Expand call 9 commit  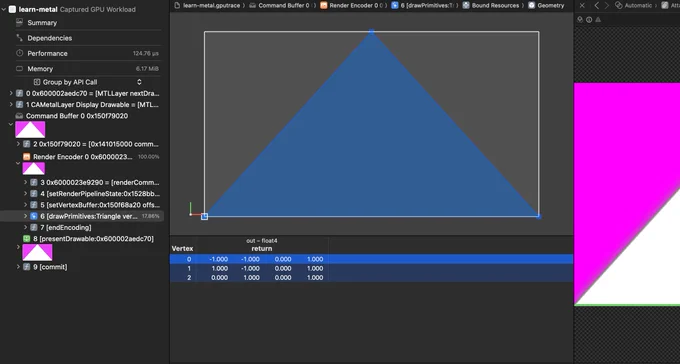tap(18, 267)
